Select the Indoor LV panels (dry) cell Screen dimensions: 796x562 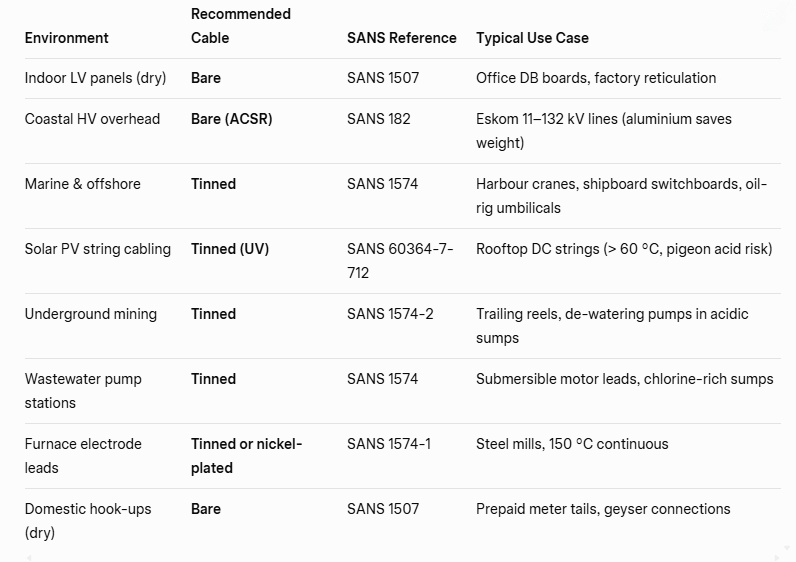(96, 78)
